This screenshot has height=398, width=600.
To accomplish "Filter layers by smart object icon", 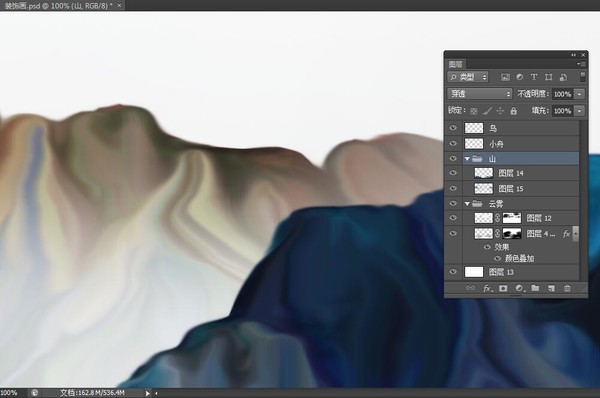I will click(x=563, y=77).
